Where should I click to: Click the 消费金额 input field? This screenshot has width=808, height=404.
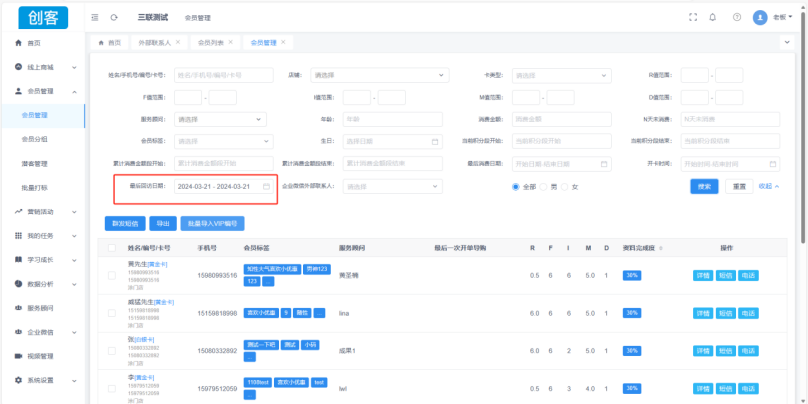click(562, 120)
